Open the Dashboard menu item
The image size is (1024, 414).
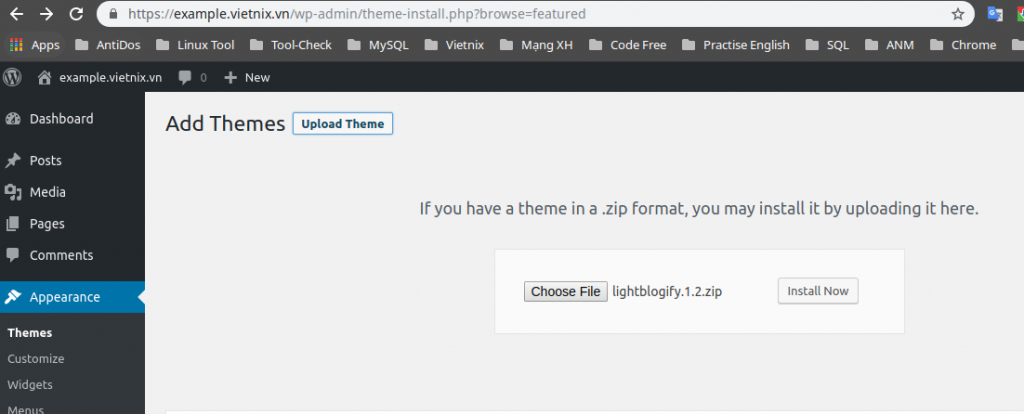(60, 119)
